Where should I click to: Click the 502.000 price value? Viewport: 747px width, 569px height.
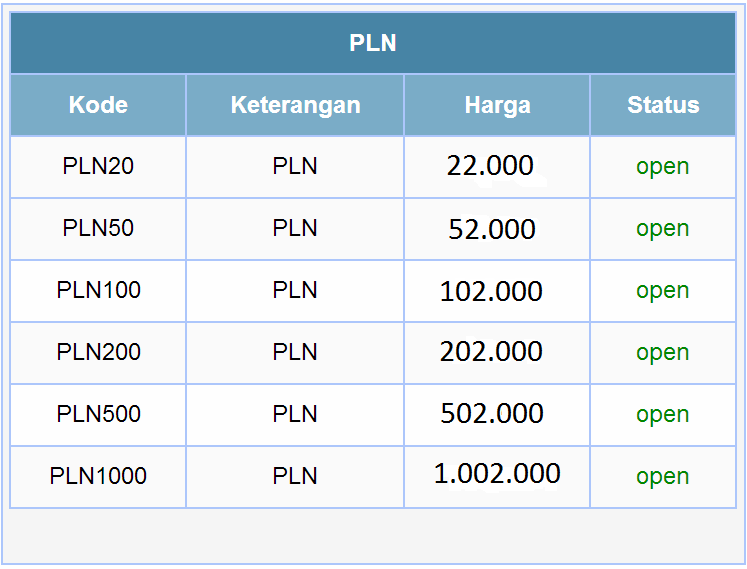coord(492,413)
